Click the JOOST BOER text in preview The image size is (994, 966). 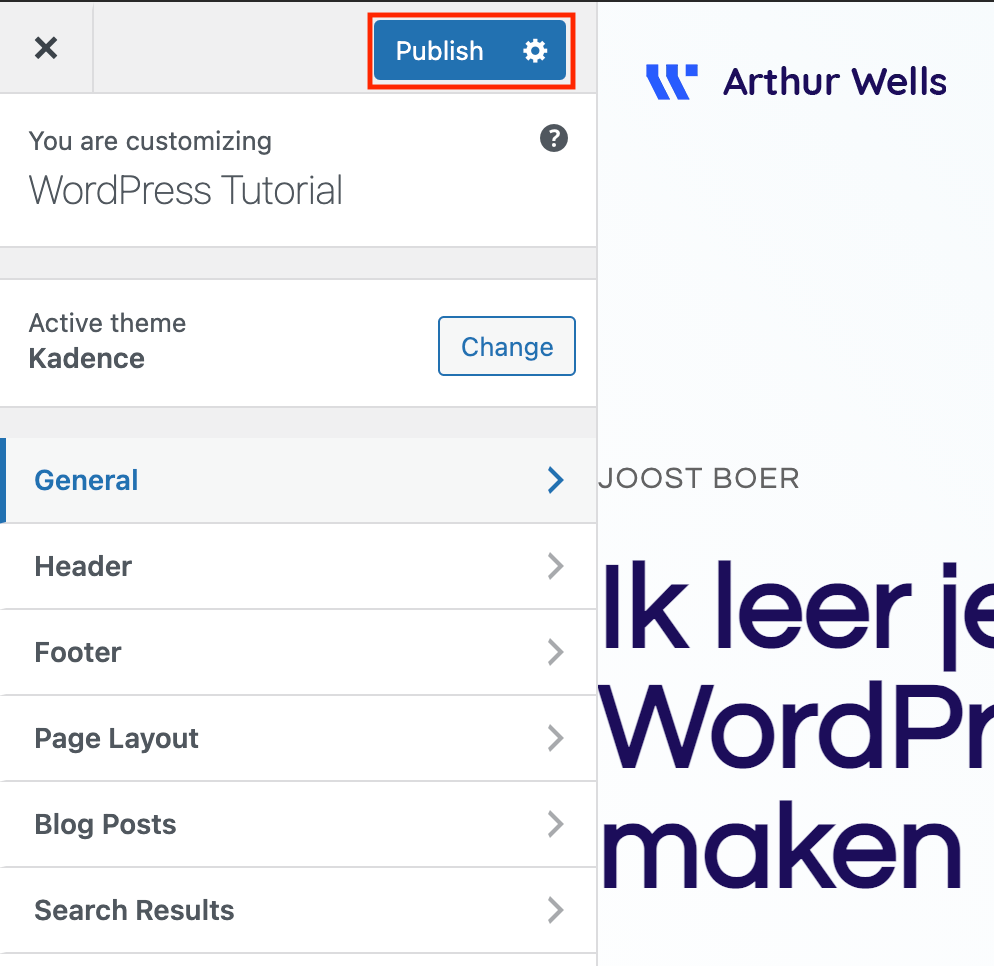point(698,478)
